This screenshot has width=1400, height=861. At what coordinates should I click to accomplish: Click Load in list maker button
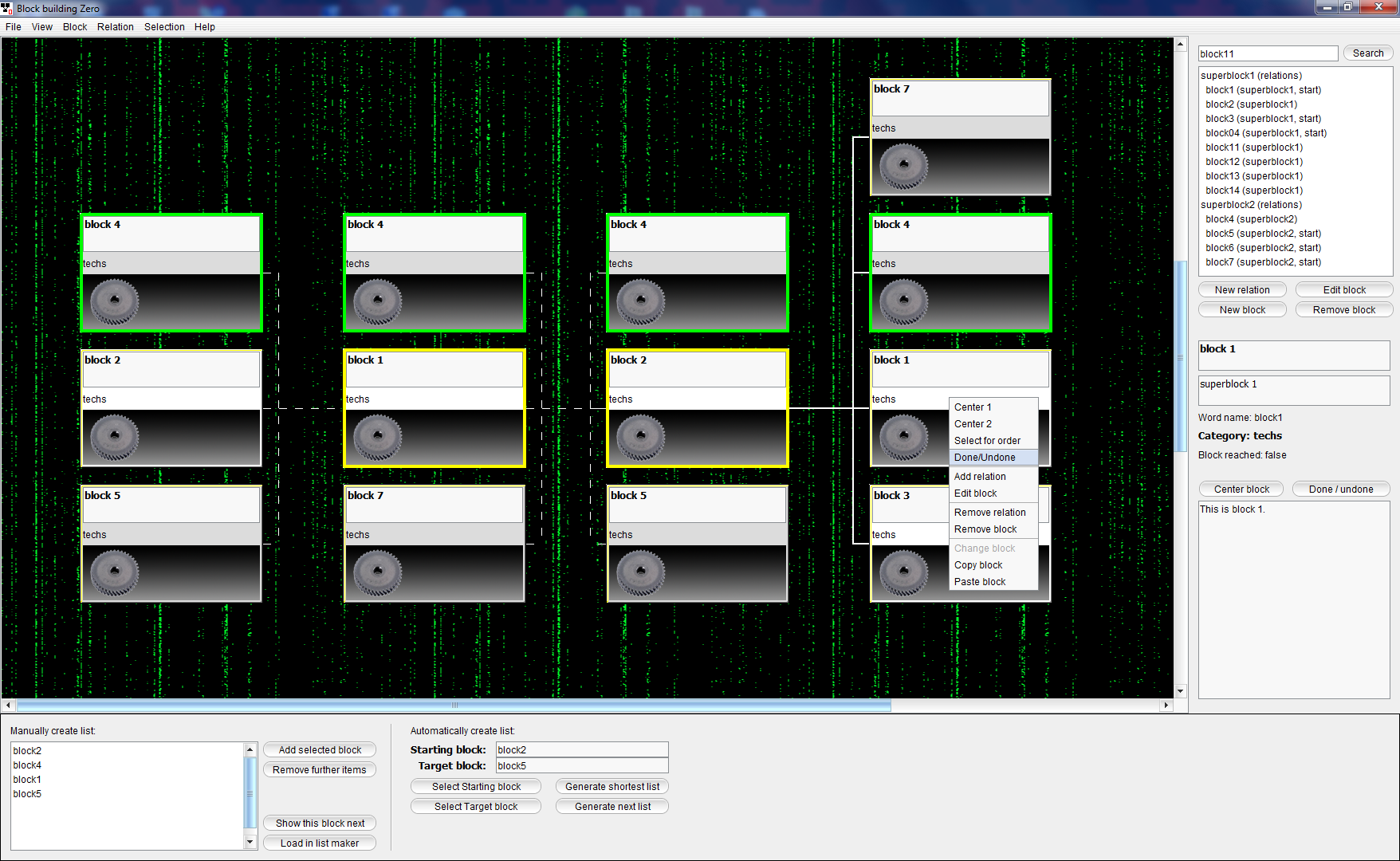(320, 843)
